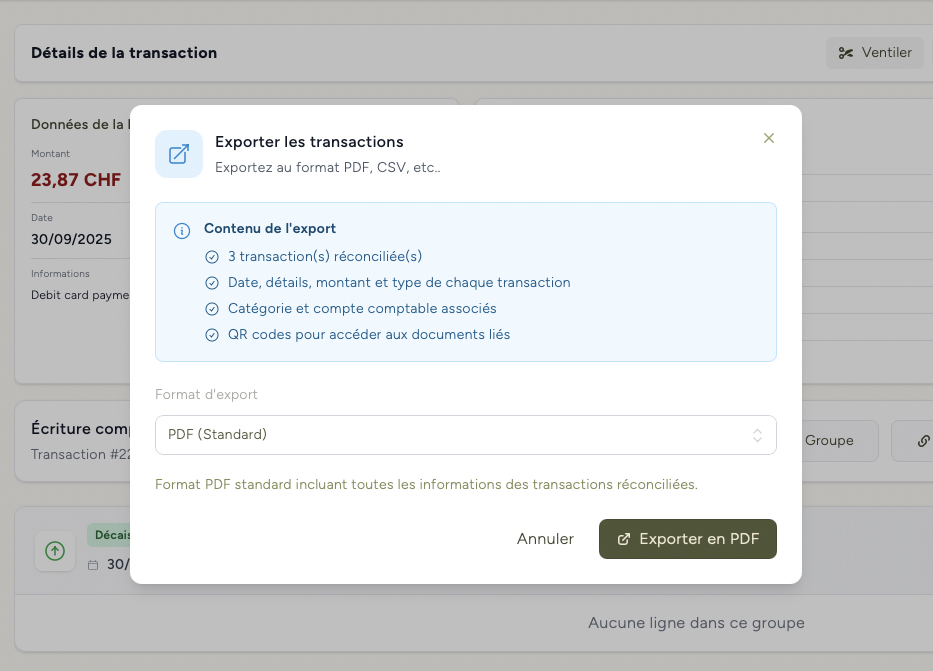
Task: Click the checkmark beside 3 transaction(s) réconciliée(s)
Action: point(212,256)
